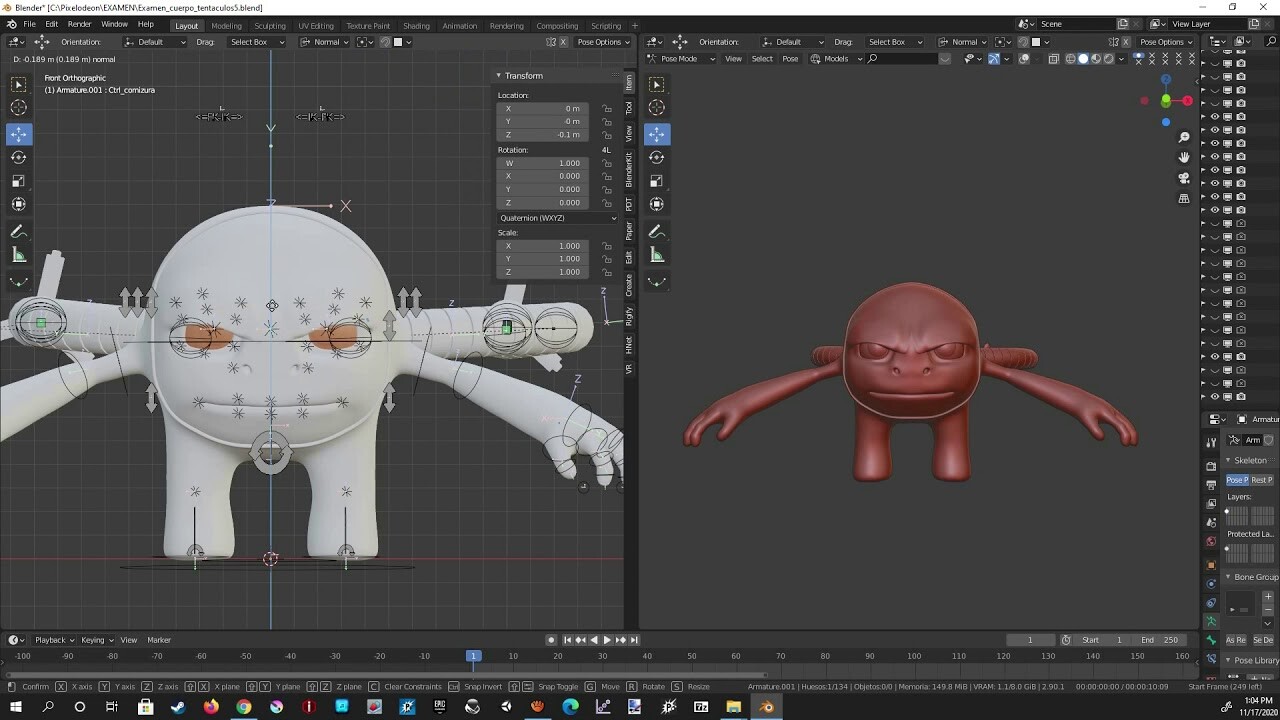
Task: Activate the Measure tool
Action: point(18,254)
